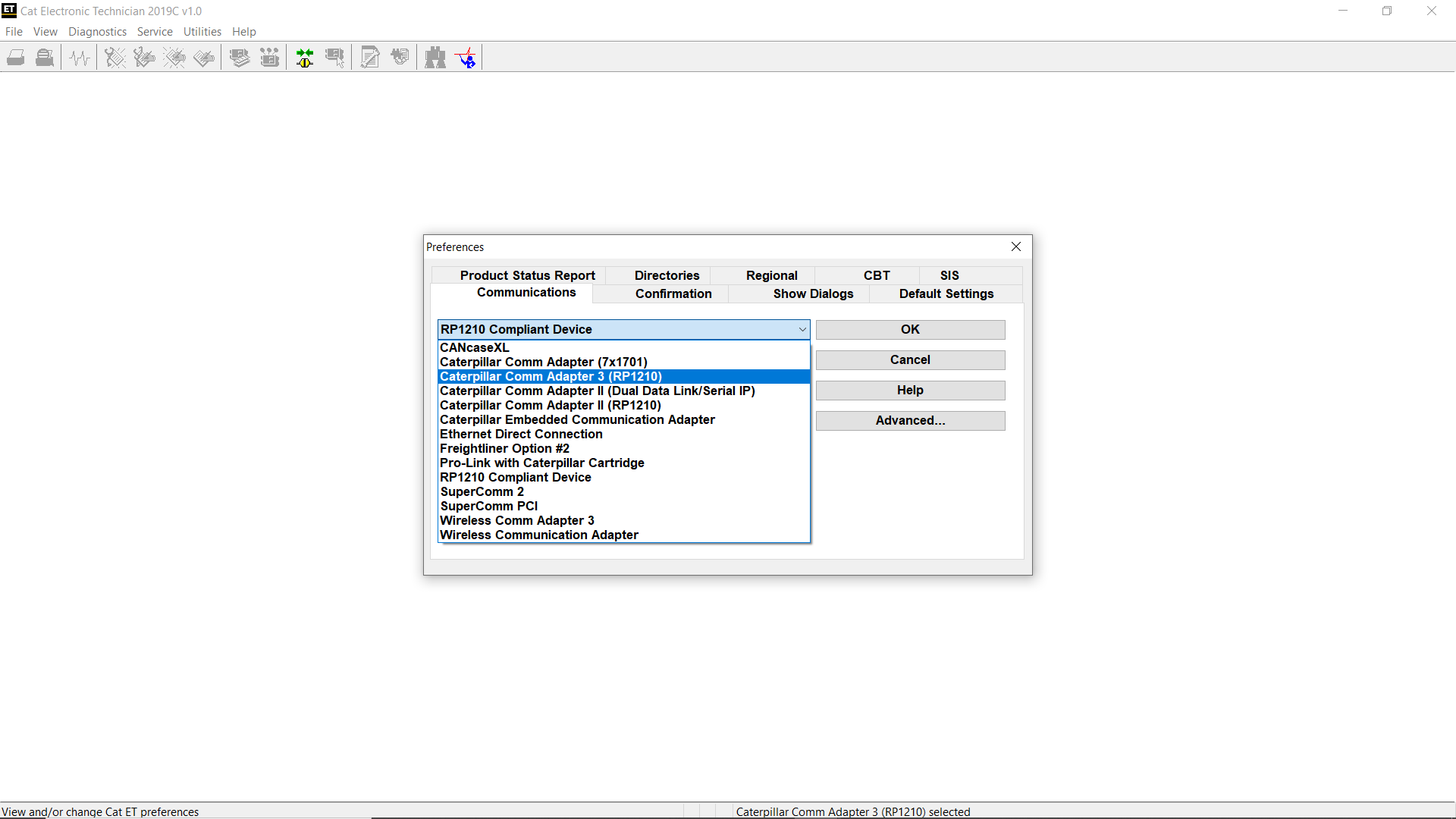The width and height of the screenshot is (1456, 819).
Task: Select SuperComm PCI in the adapter list
Action: tap(488, 506)
